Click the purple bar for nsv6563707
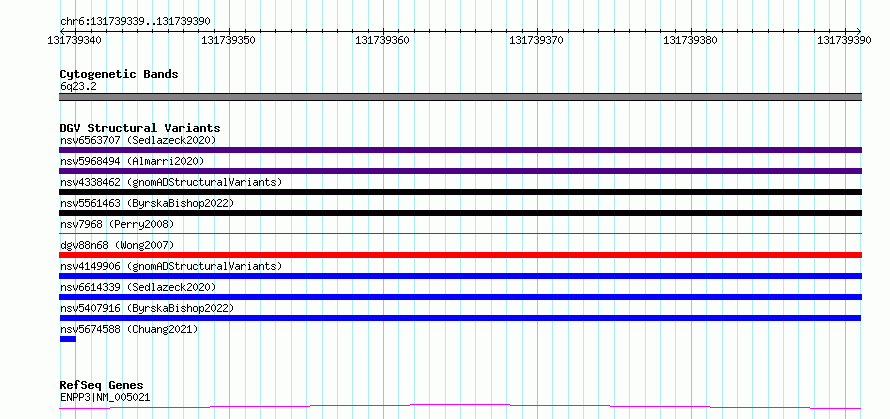Screen dimensions: 890x419 click(x=460, y=150)
